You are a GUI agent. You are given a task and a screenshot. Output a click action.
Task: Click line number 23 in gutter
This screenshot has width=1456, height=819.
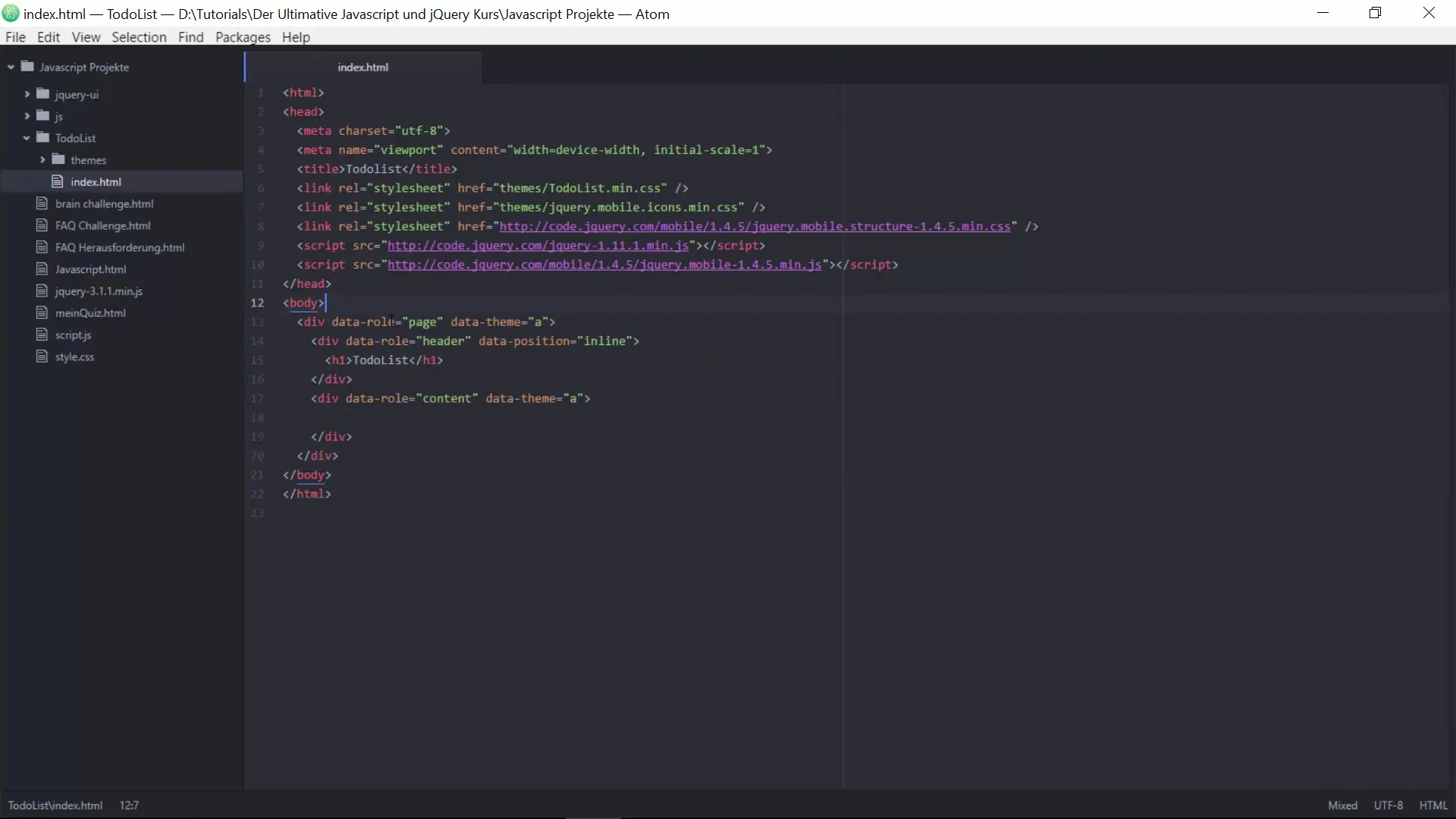257,513
